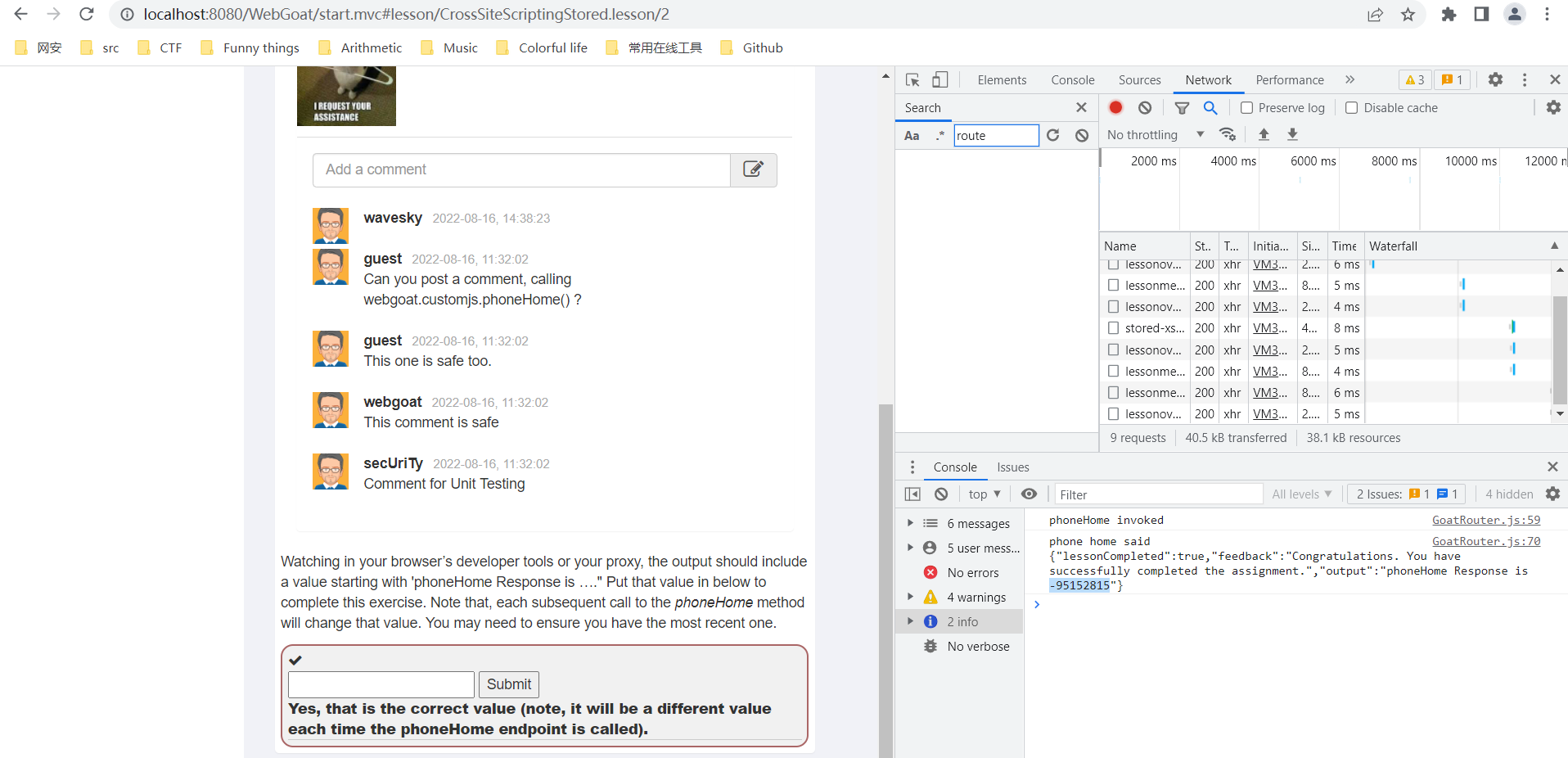Open network conditions via the wifi icon
Screen dimensions: 1568x758
(x=1228, y=134)
